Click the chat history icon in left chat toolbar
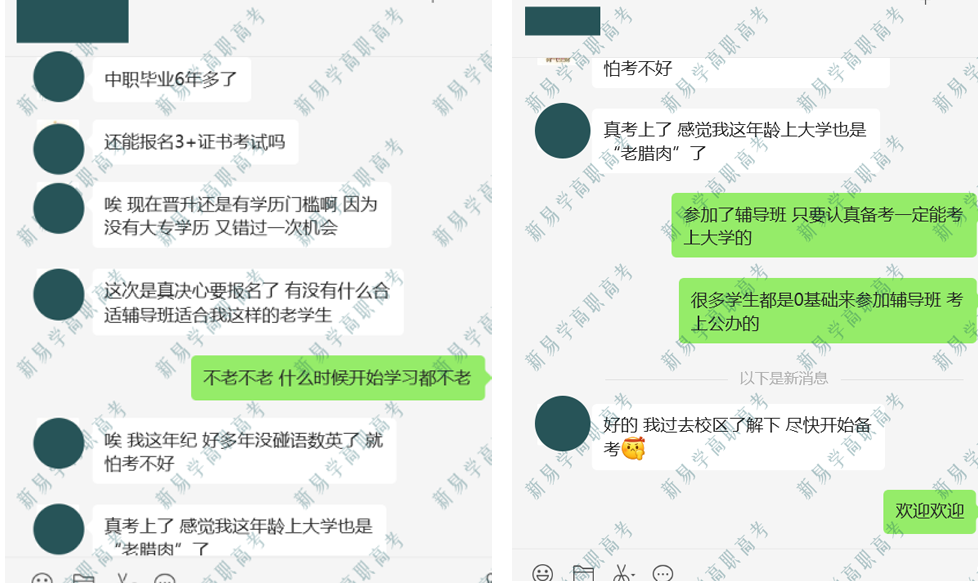Image resolution: width=978 pixels, height=583 pixels. pyautogui.click(x=165, y=578)
